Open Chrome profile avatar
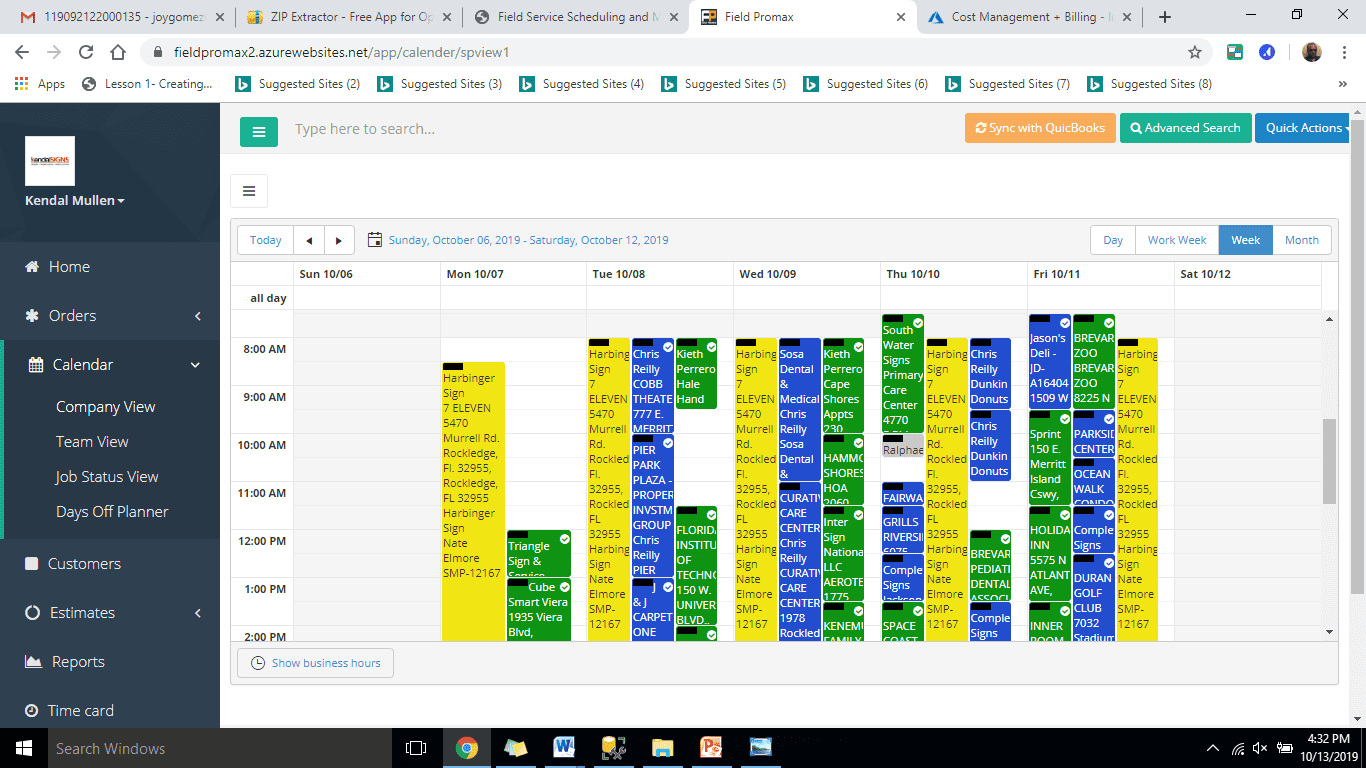This screenshot has width=1366, height=768. click(x=1312, y=52)
